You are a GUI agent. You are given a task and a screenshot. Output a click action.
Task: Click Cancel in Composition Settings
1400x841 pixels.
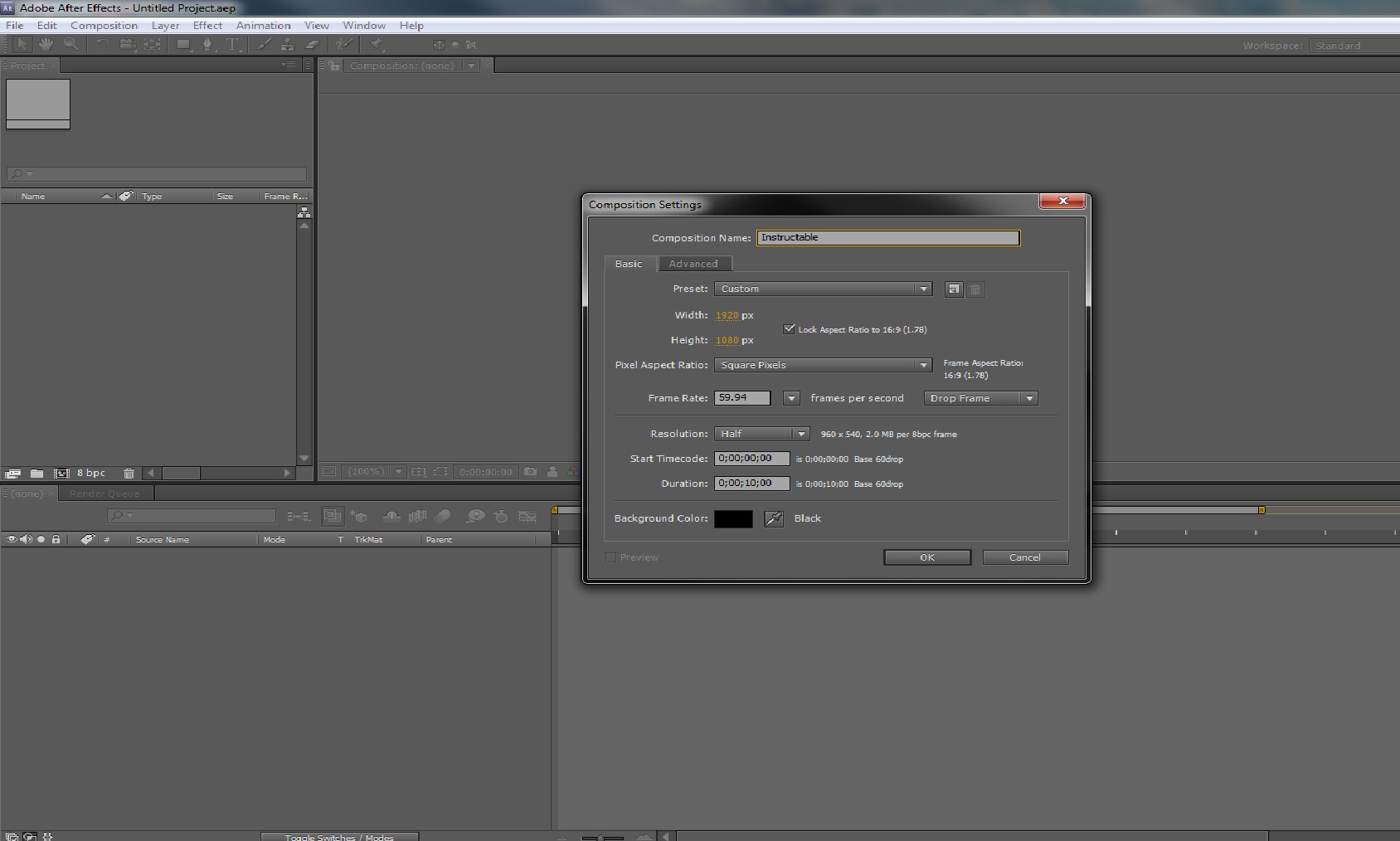coord(1025,557)
